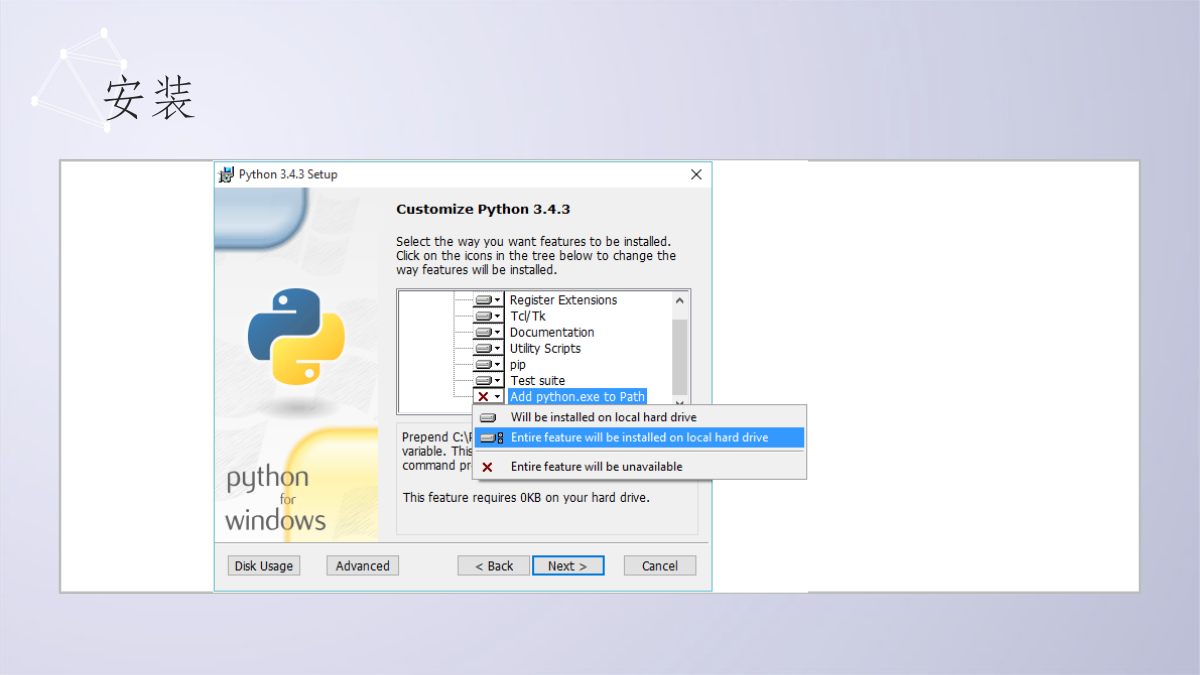
Task: Click the feature list scroll up arrow
Action: point(680,300)
